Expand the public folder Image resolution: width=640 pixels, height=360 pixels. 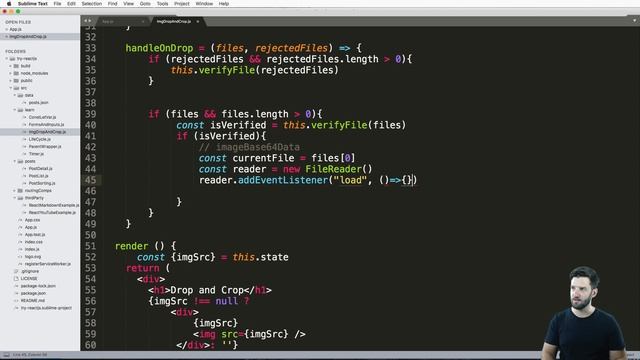[11, 81]
